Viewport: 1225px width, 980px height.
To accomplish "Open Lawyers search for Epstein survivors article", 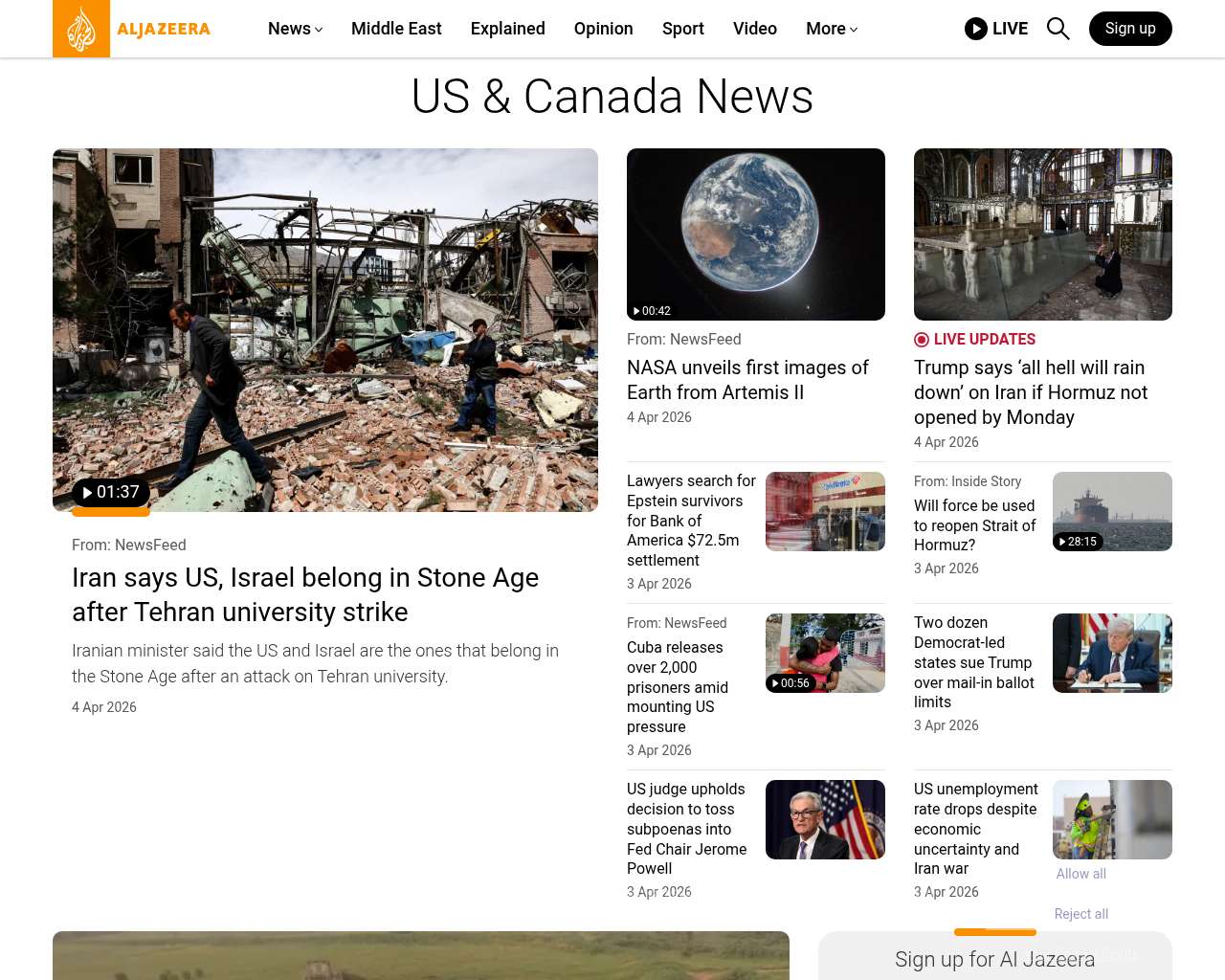I will click(x=691, y=521).
